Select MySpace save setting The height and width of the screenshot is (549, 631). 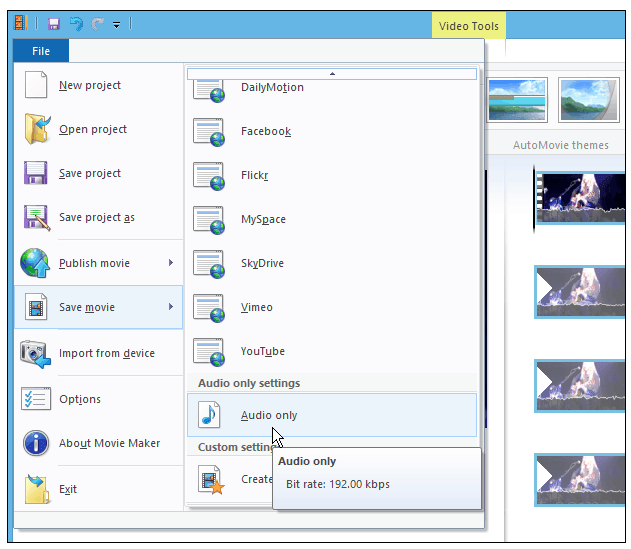click(332, 219)
